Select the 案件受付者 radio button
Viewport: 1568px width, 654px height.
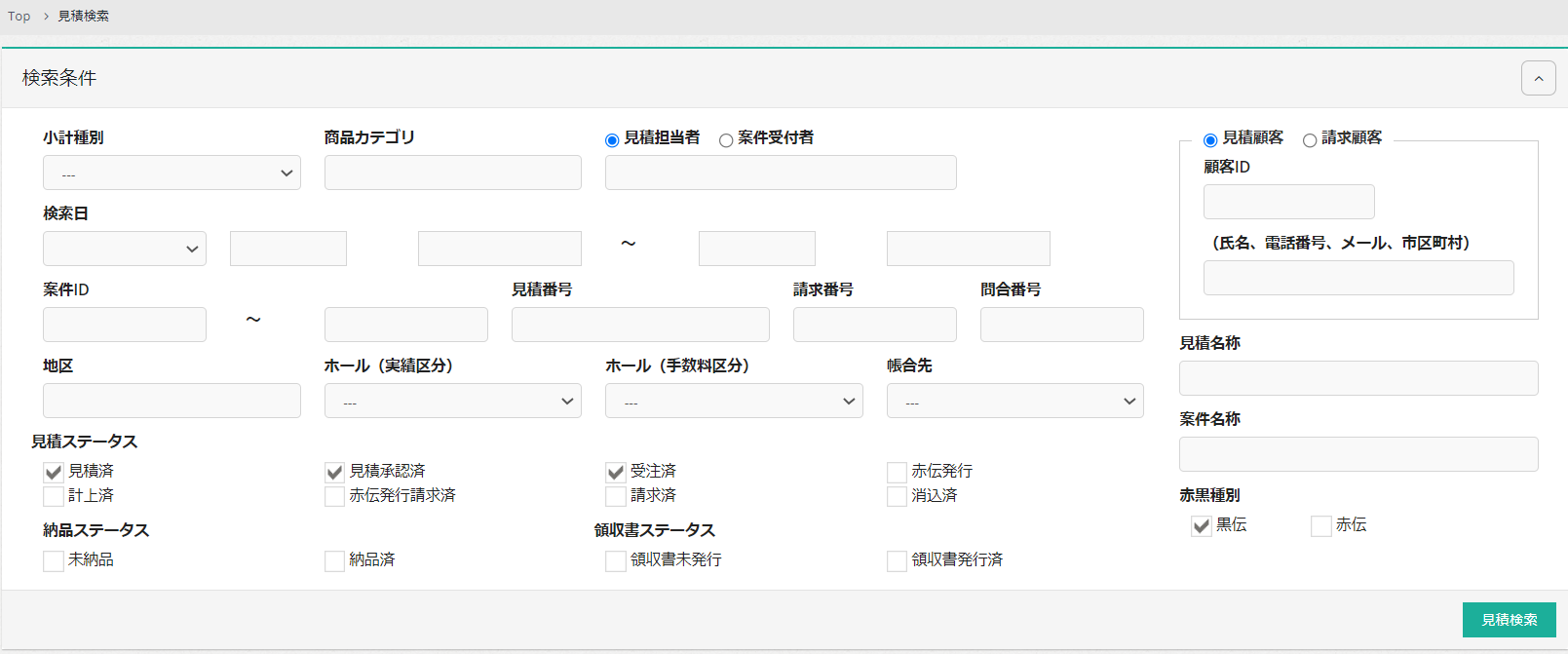[x=726, y=140]
